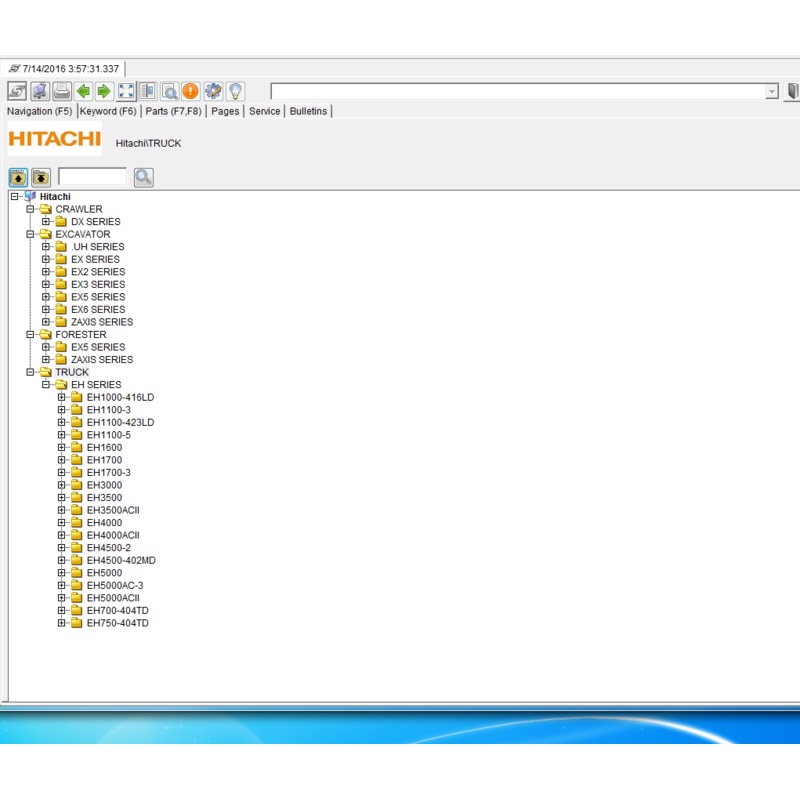Screen dimensions: 800x800
Task: Select the EX SERIES tree item
Action: pyautogui.click(x=95, y=259)
